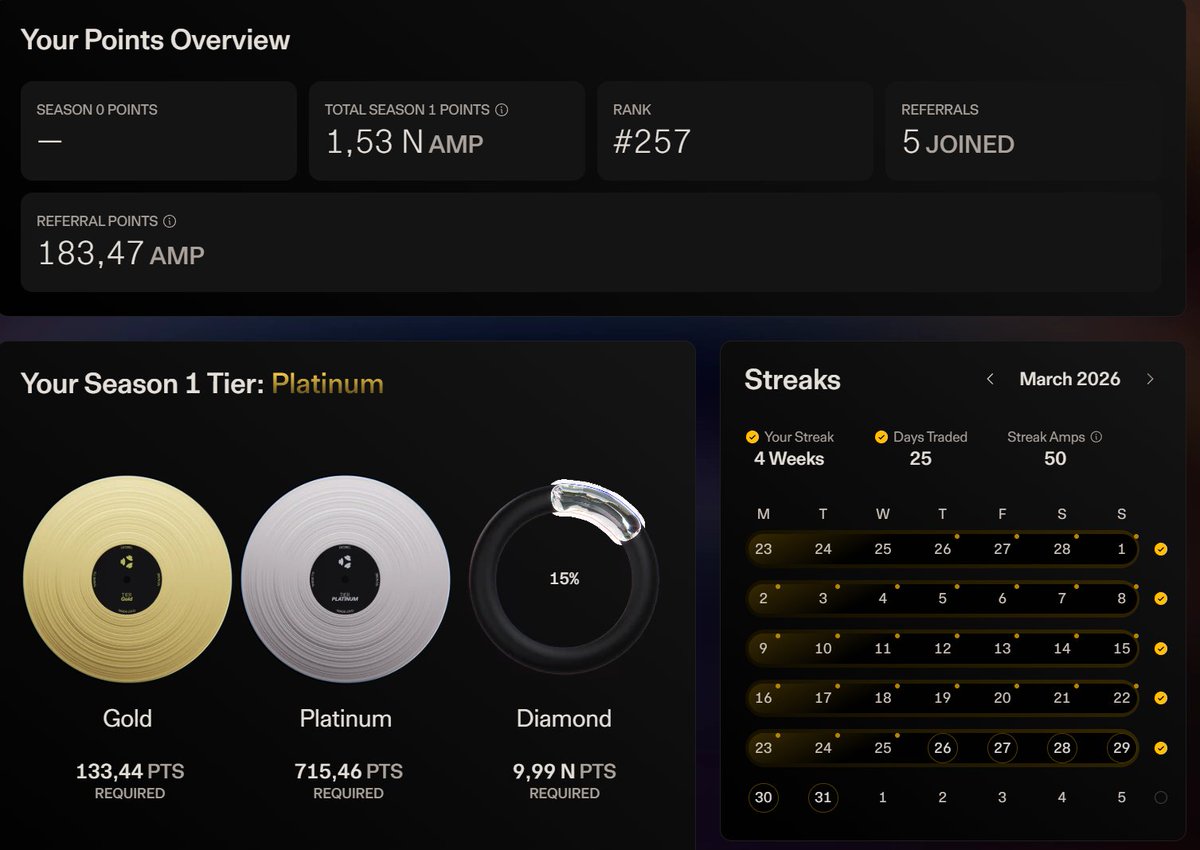The height and width of the screenshot is (850, 1200).
Task: Click the March 2026 month label
Action: (x=1070, y=379)
